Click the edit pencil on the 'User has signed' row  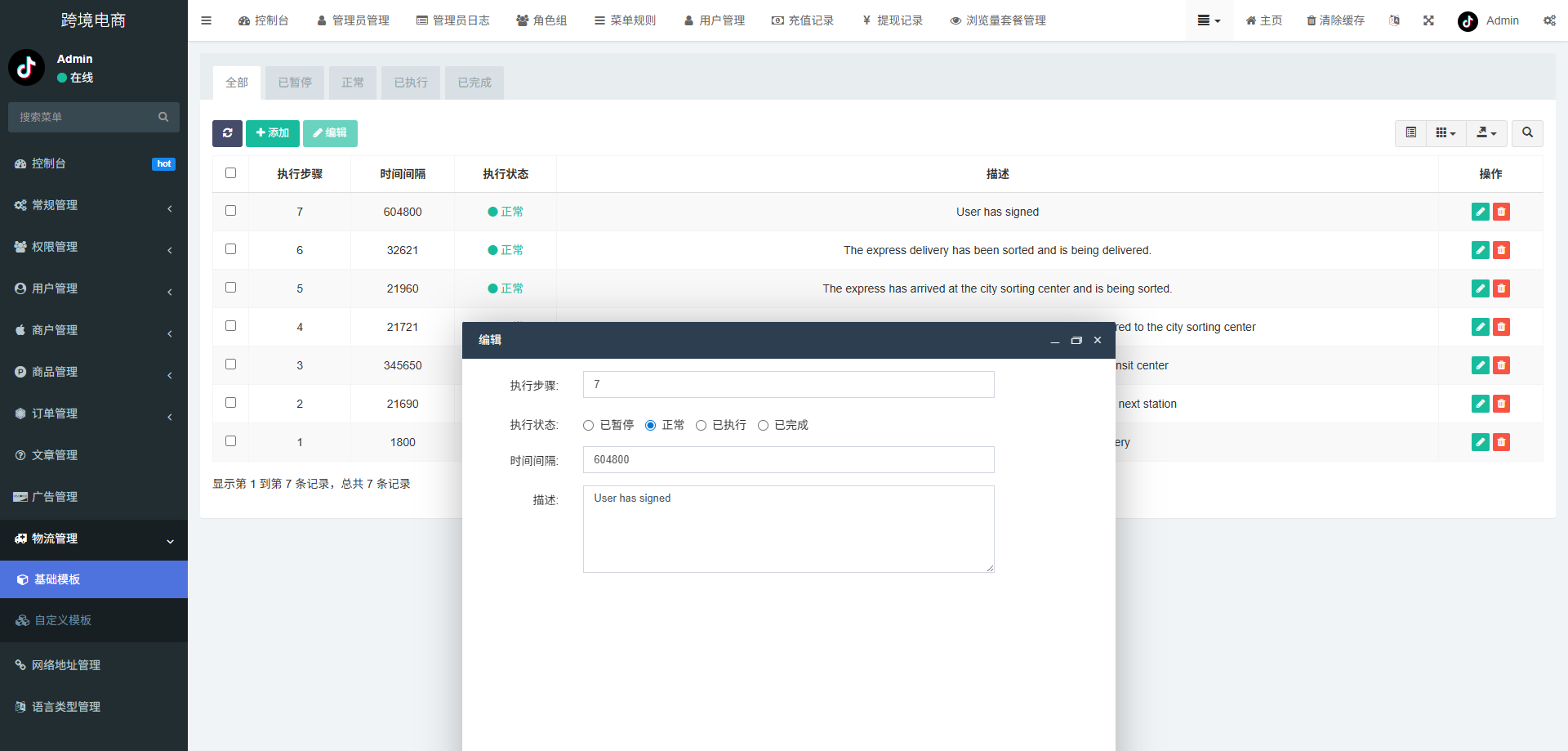(x=1480, y=212)
